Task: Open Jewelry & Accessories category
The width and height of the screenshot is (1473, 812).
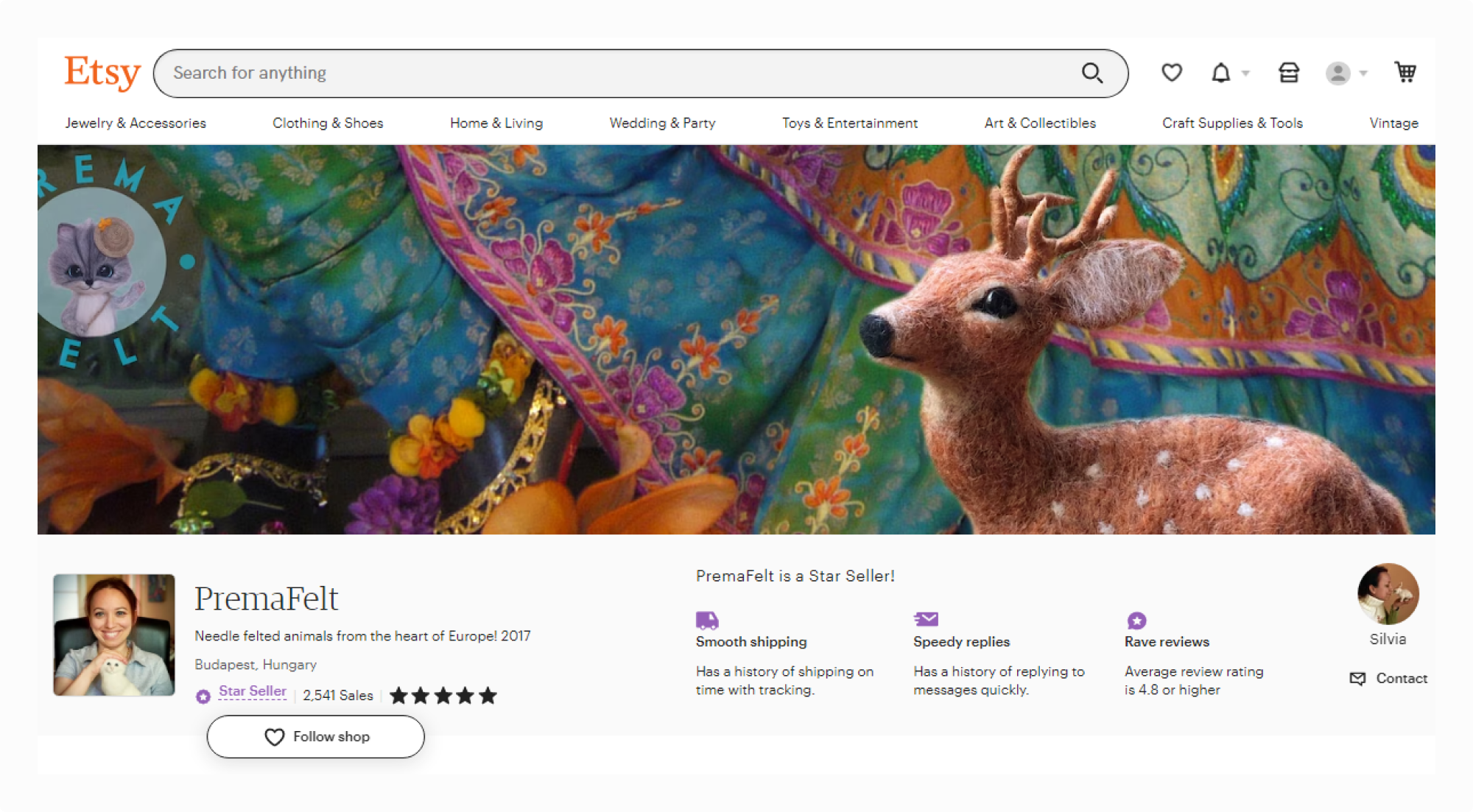Action: (136, 123)
